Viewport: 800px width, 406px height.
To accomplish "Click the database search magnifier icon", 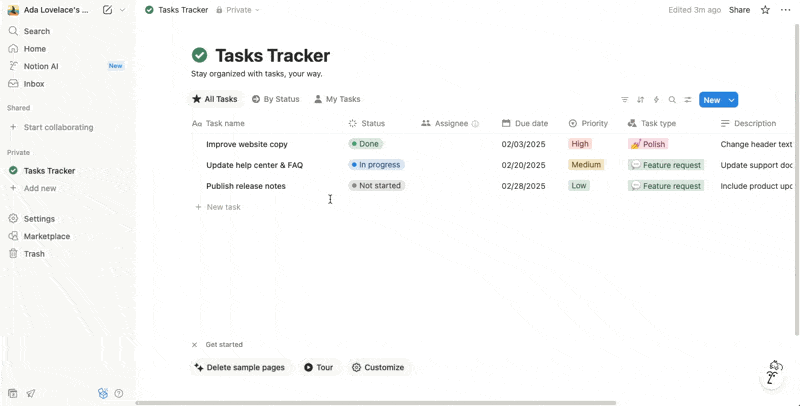I will (x=672, y=100).
